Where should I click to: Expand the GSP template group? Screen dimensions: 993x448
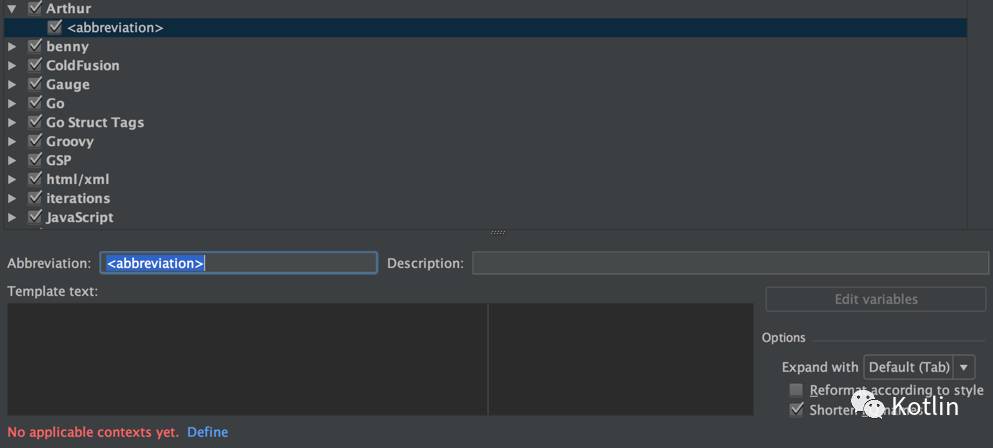(11, 161)
